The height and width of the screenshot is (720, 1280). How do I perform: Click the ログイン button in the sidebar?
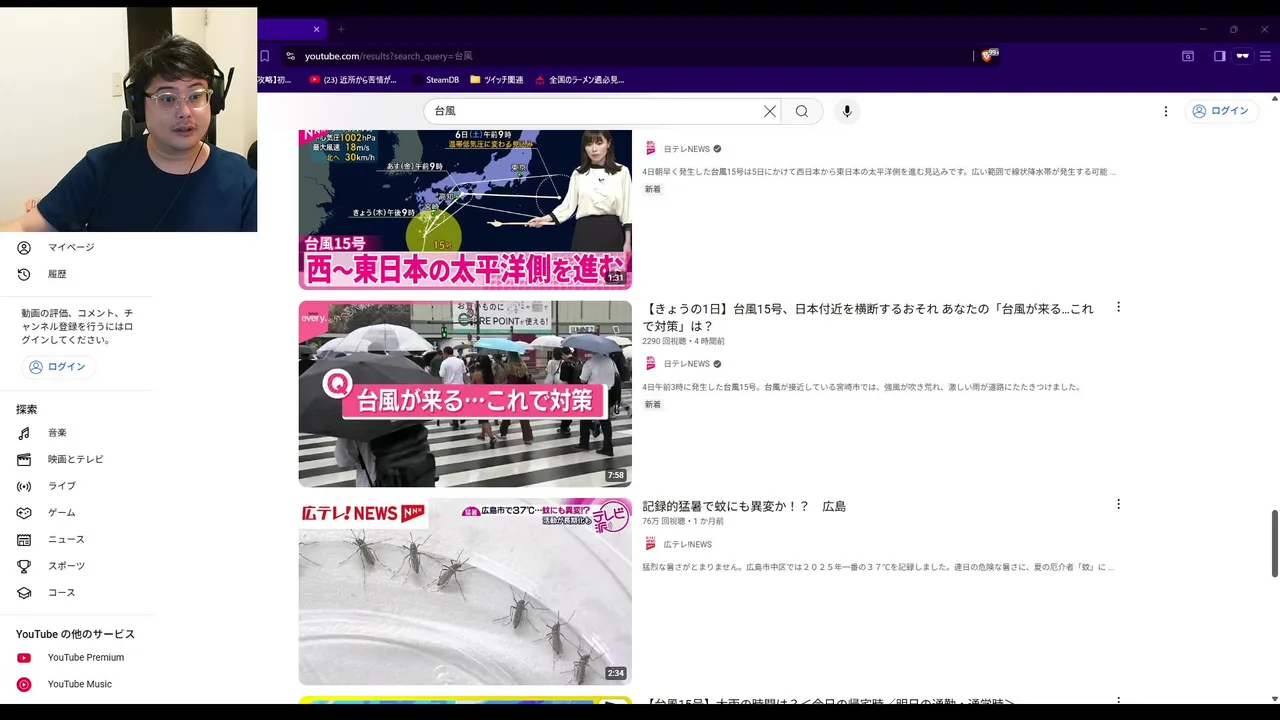point(58,367)
